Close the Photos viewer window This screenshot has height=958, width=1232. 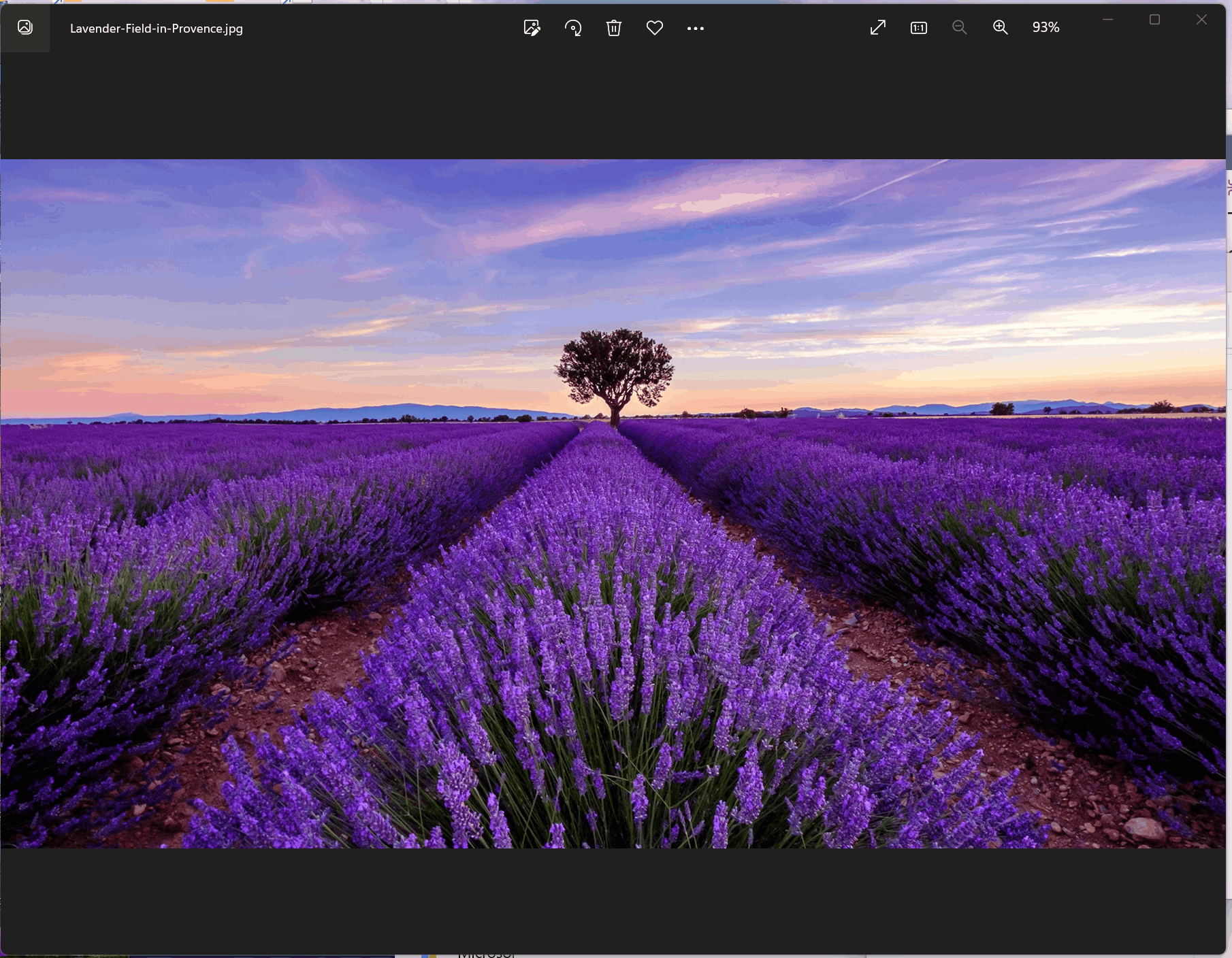[x=1202, y=19]
